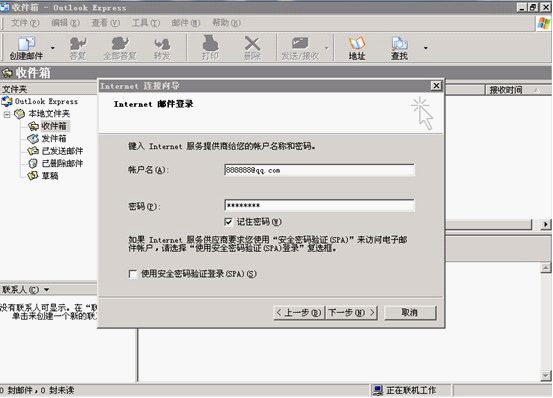
Task: Click the Outbox folder icon in tree
Action: pyautogui.click(x=33, y=139)
